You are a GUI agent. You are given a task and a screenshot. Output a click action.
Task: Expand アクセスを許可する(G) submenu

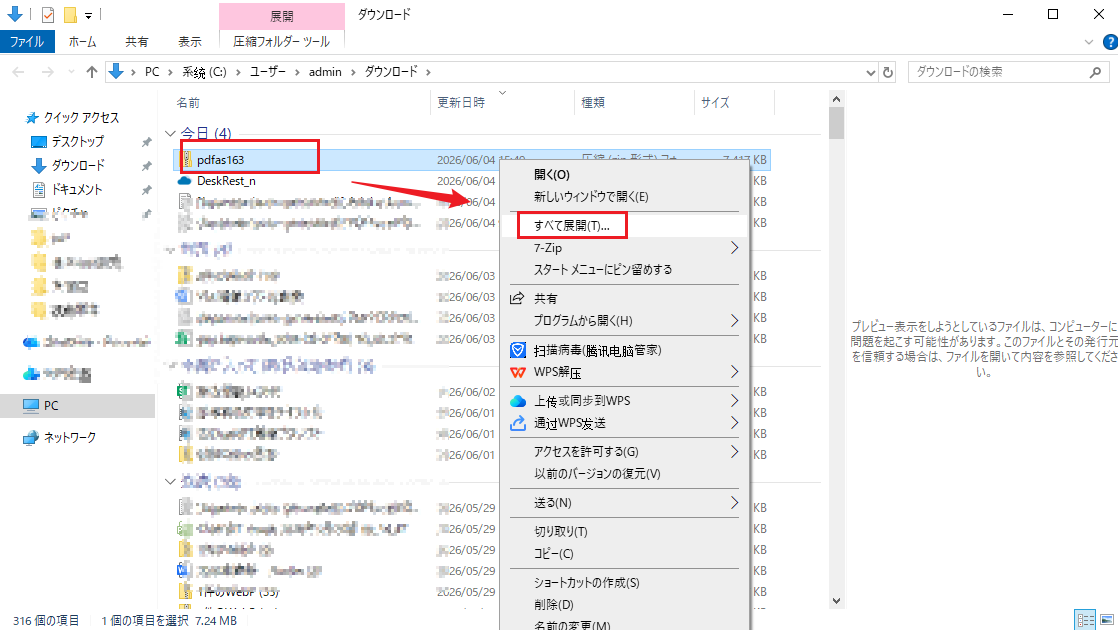pyautogui.click(x=734, y=452)
